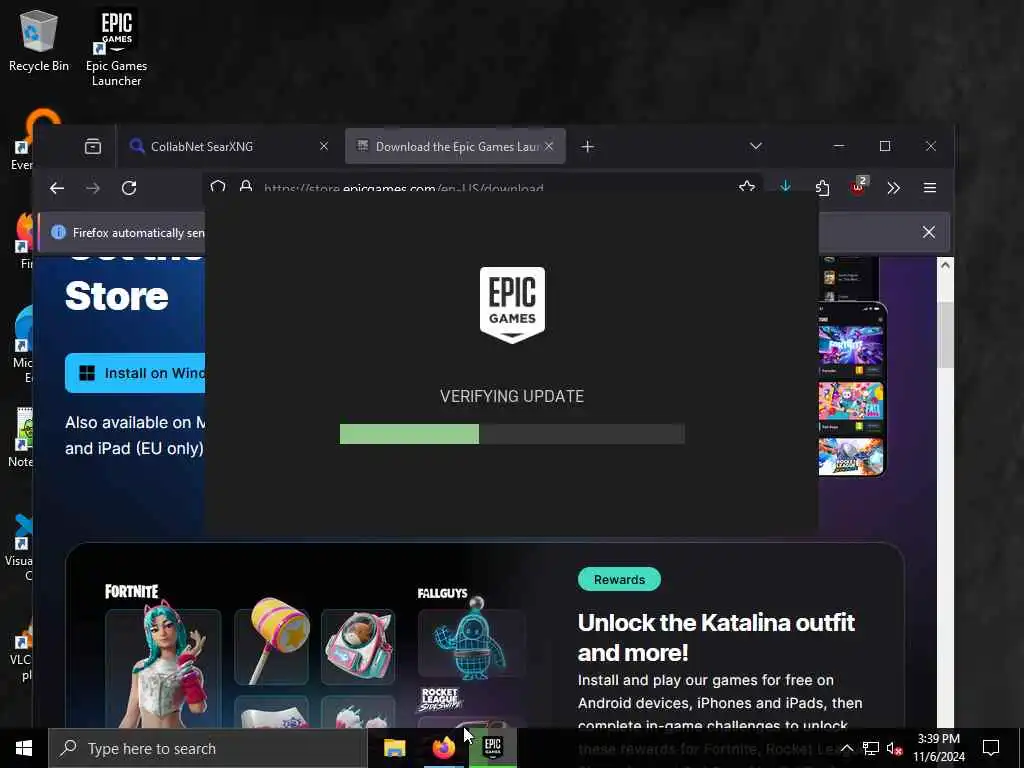The image size is (1024, 768).
Task: Click the notification bar info icon
Action: pyautogui.click(x=58, y=232)
